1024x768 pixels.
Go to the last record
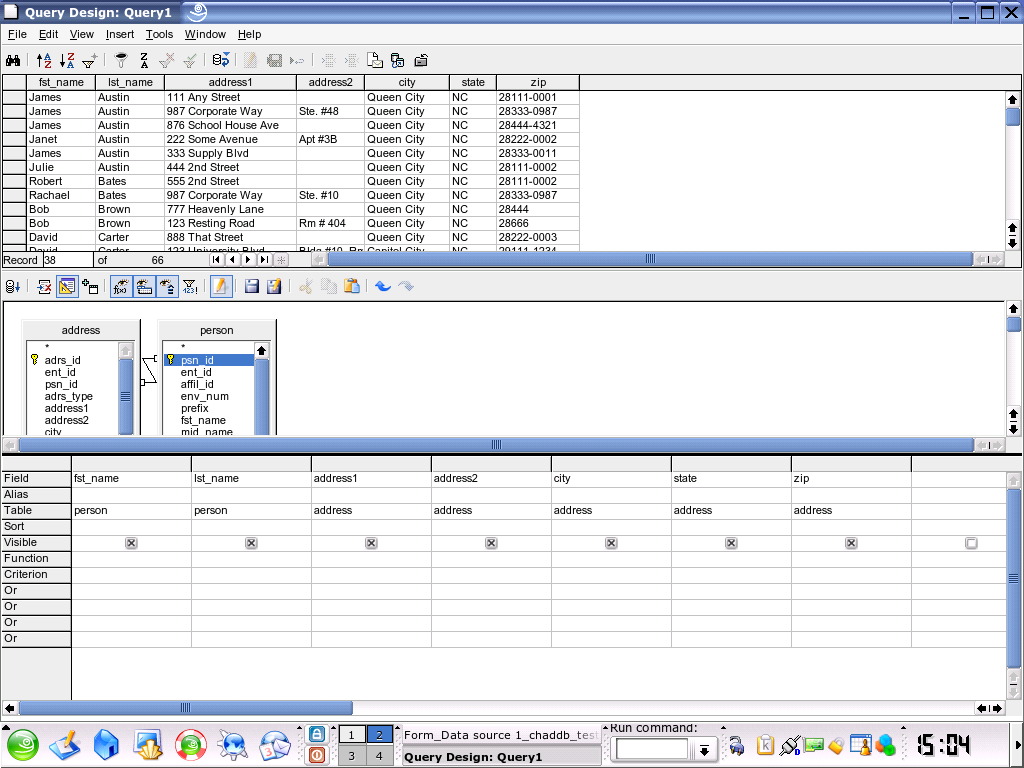[264, 260]
